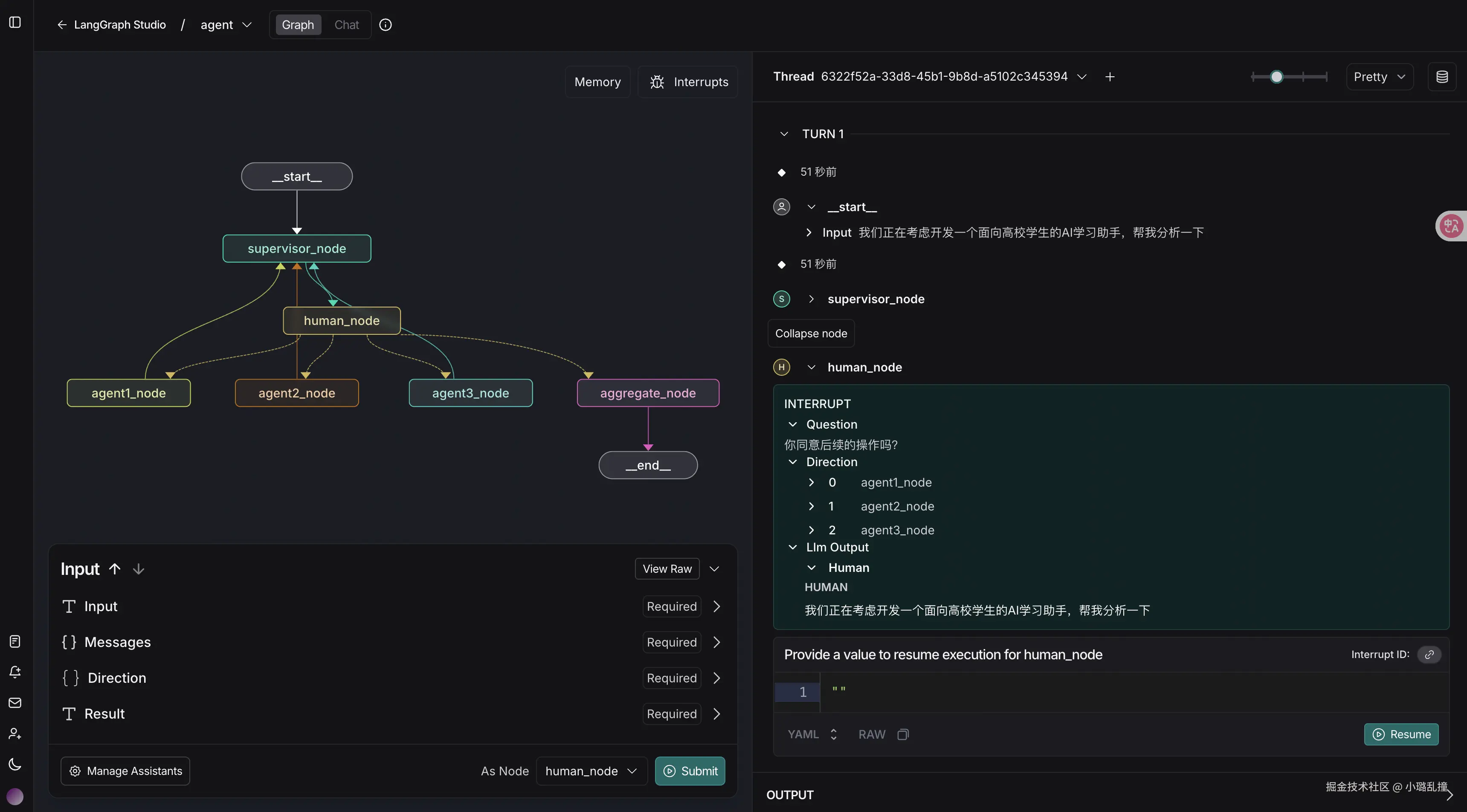The height and width of the screenshot is (812, 1467).
Task: Click the Manage Assistants button
Action: [125, 771]
